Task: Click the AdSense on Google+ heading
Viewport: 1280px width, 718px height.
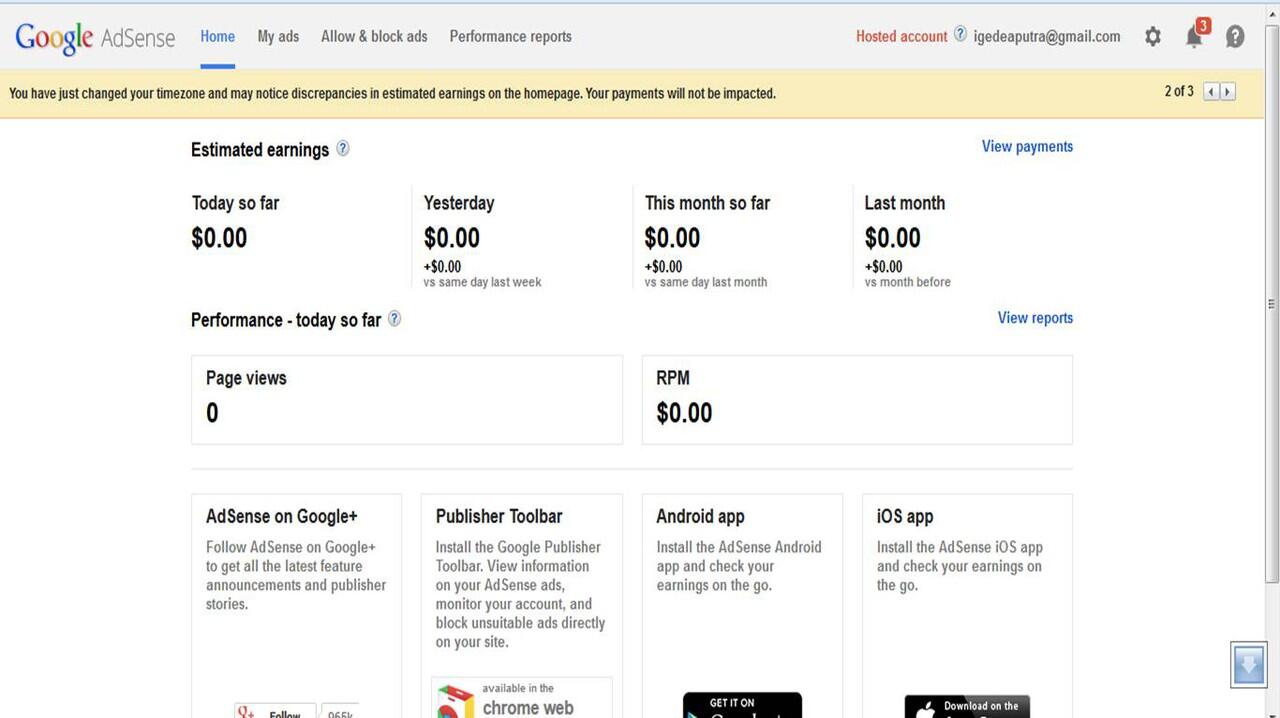Action: click(x=282, y=517)
